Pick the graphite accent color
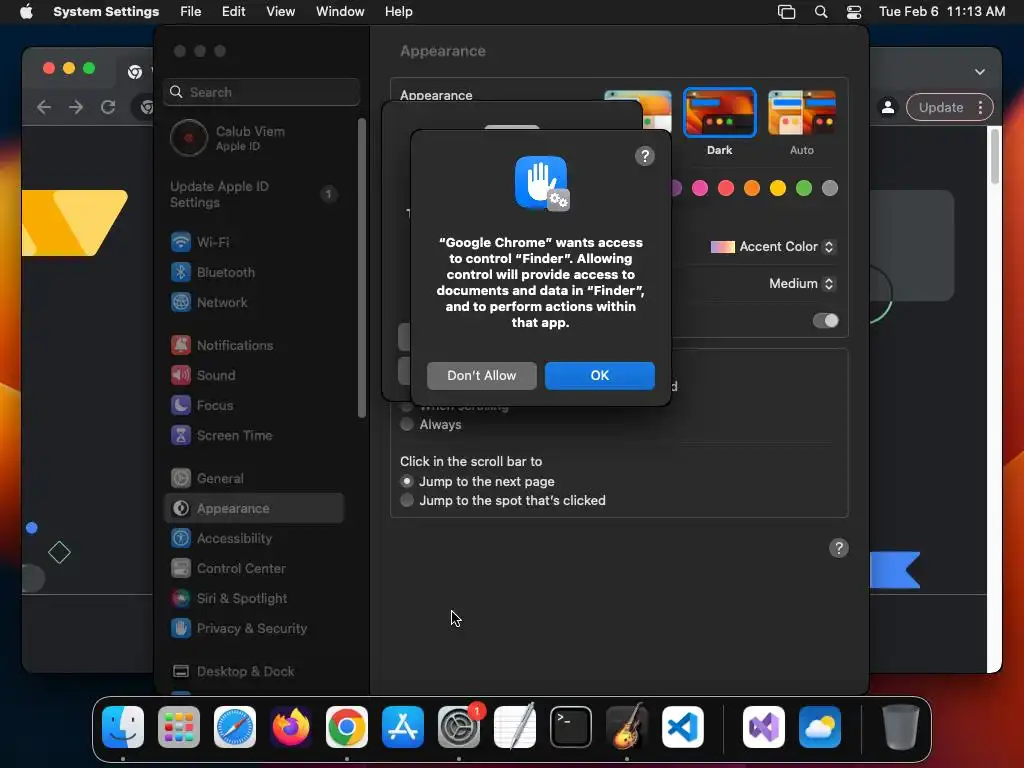 coord(830,189)
